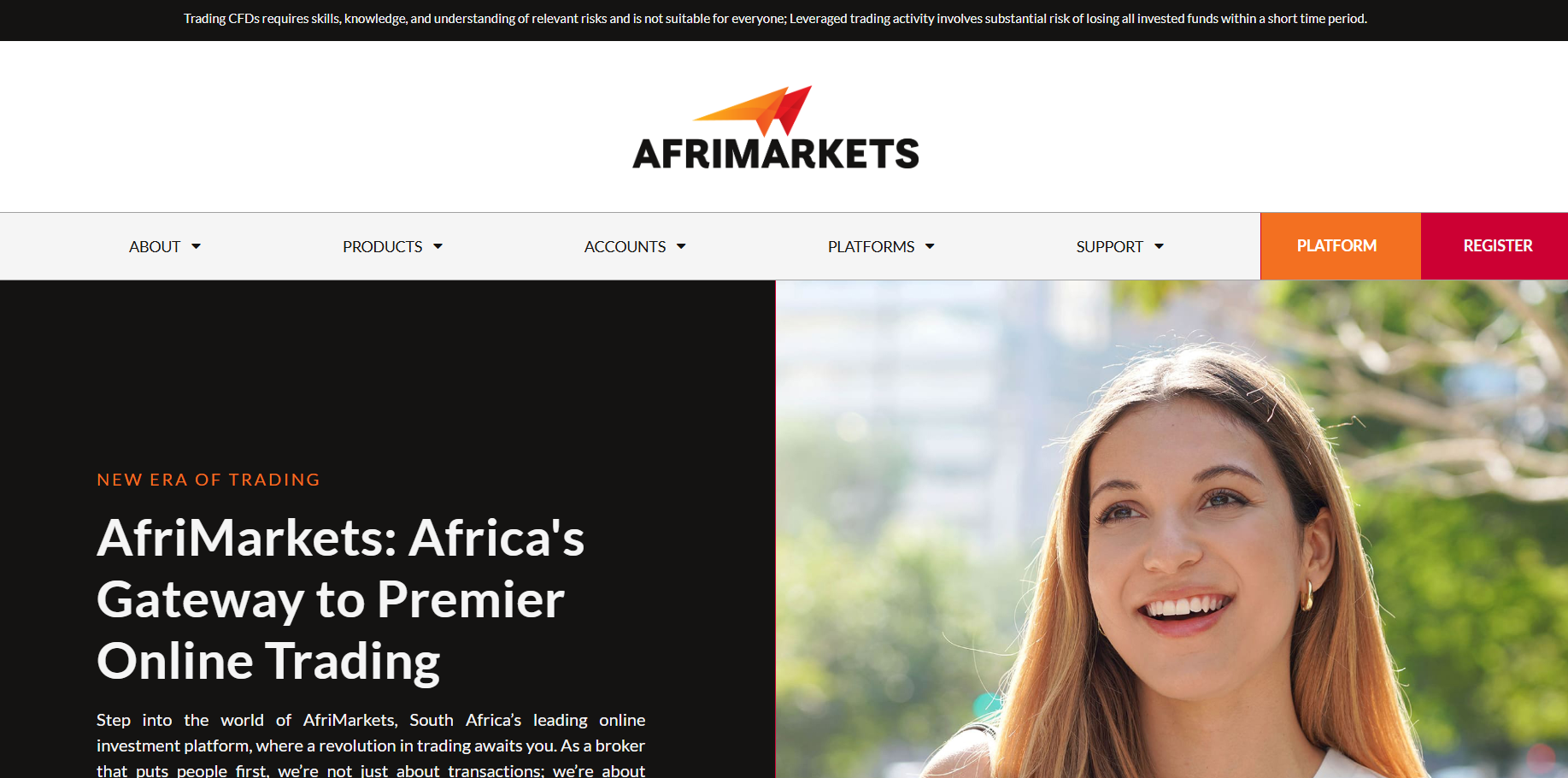Expand the PRODUCTS dropdown arrow
The image size is (1568, 778).
tap(438, 246)
